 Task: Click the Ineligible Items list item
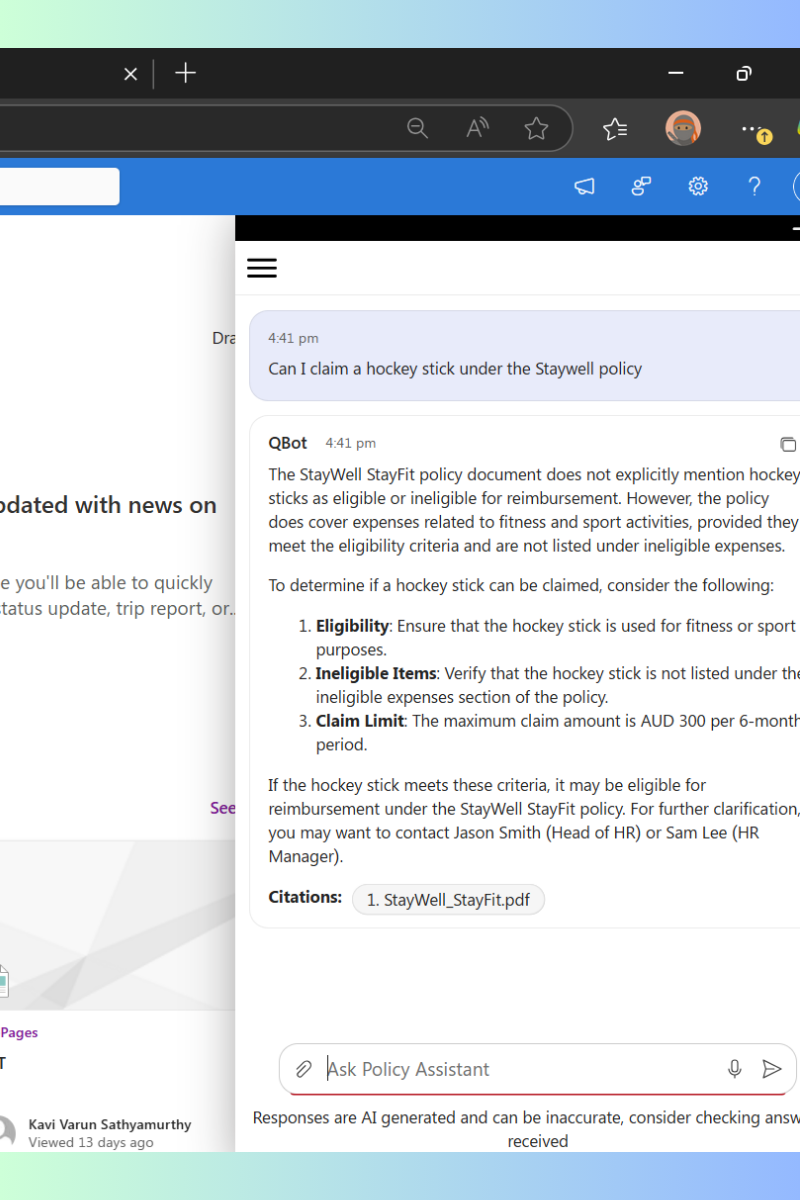pyautogui.click(x=558, y=685)
